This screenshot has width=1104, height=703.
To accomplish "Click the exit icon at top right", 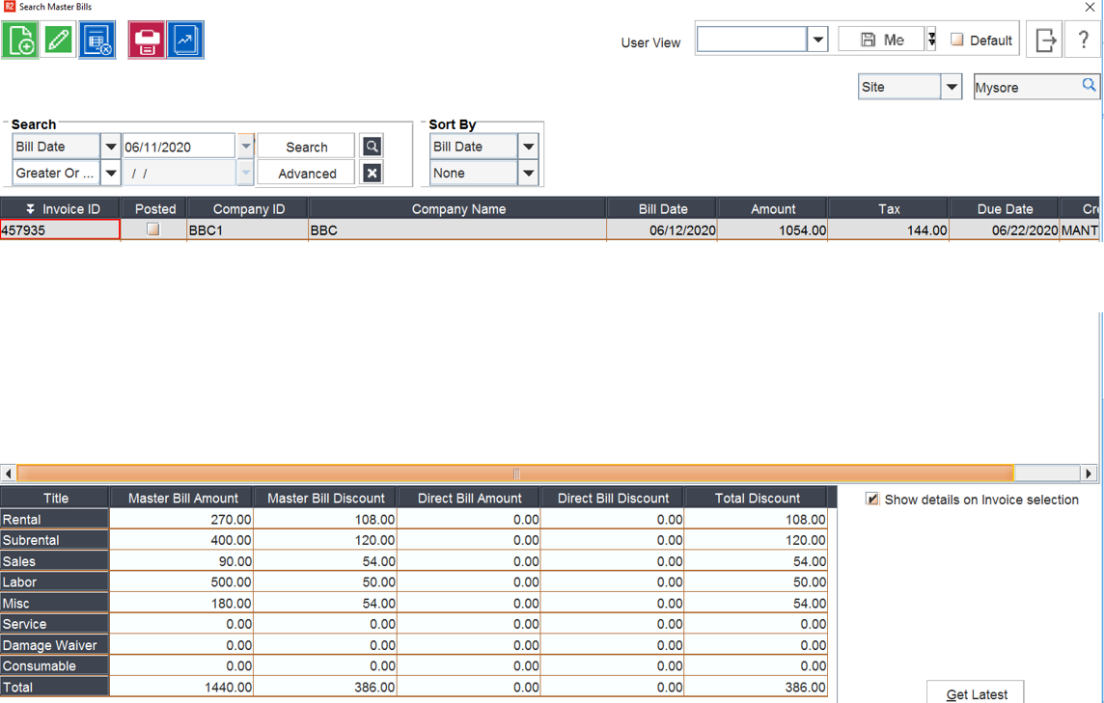I will click(x=1044, y=39).
